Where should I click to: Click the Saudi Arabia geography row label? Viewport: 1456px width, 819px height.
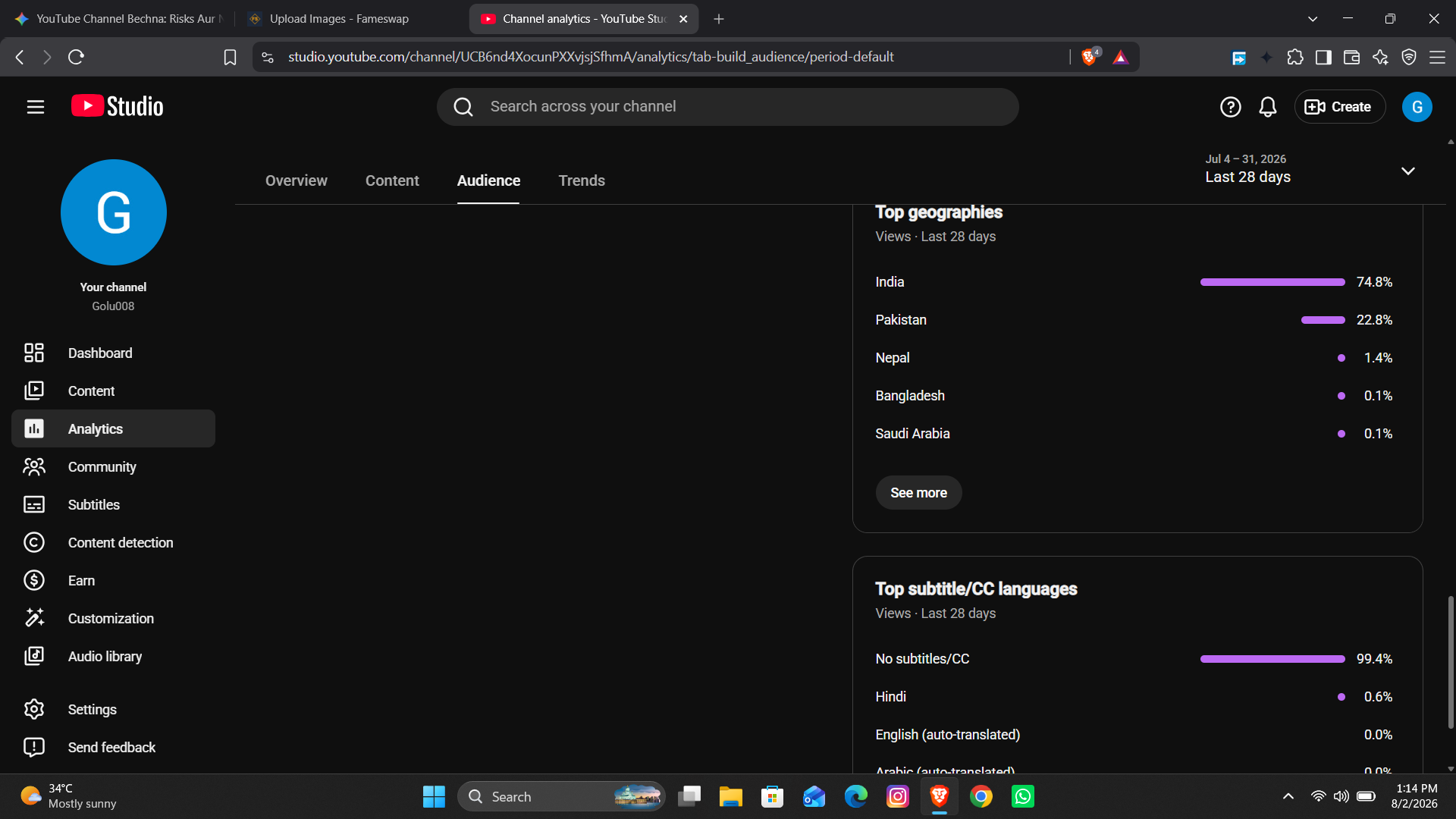[x=912, y=434]
